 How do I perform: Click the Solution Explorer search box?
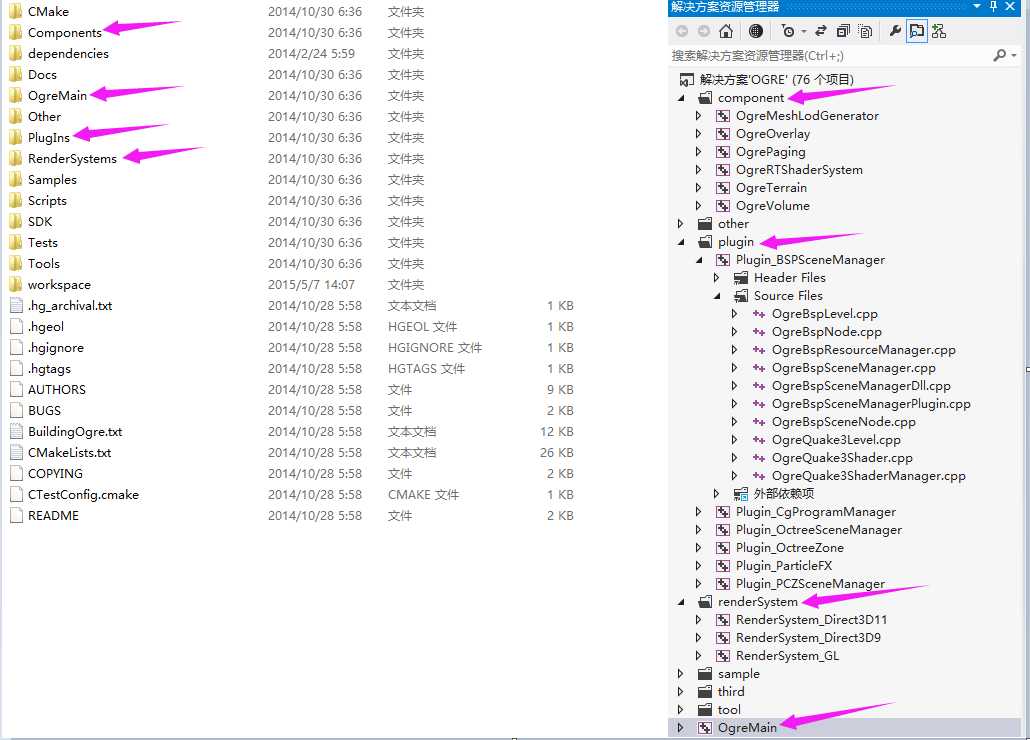tap(830, 56)
